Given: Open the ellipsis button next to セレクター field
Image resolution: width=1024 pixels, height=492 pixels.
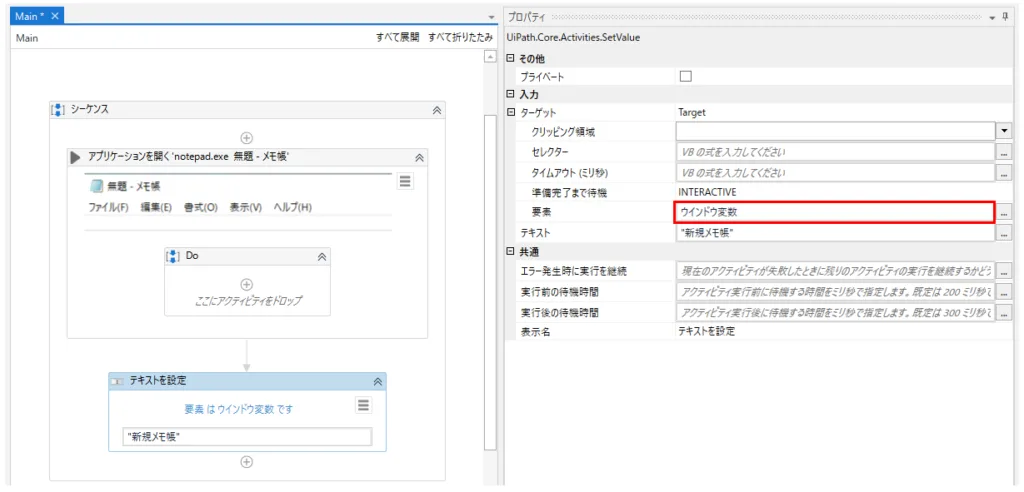Looking at the screenshot, I should (x=1005, y=152).
